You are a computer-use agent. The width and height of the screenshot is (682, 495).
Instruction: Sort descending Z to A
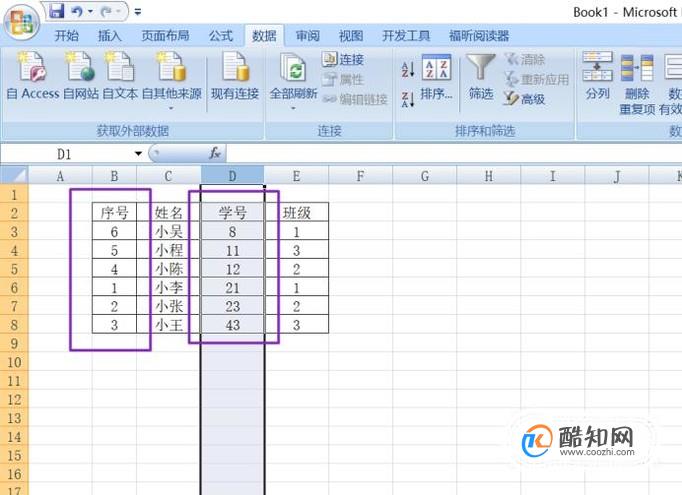click(x=408, y=99)
